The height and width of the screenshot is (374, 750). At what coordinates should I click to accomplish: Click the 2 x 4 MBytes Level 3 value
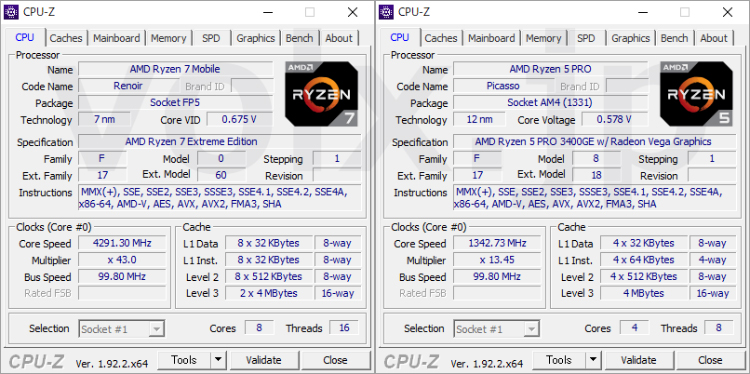268,293
